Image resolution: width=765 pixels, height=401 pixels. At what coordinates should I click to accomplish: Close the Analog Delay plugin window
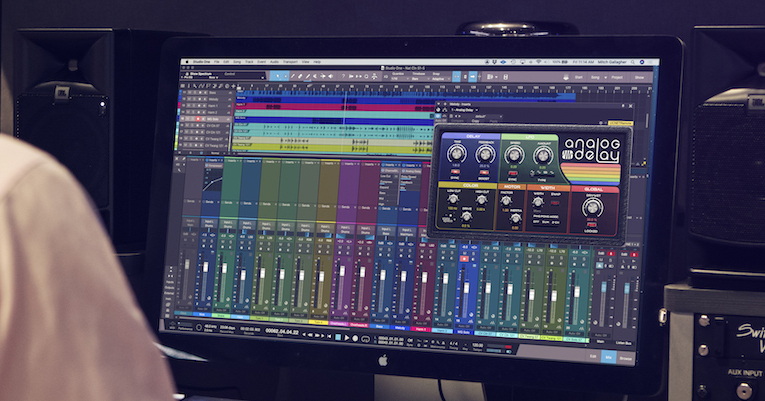tap(631, 106)
